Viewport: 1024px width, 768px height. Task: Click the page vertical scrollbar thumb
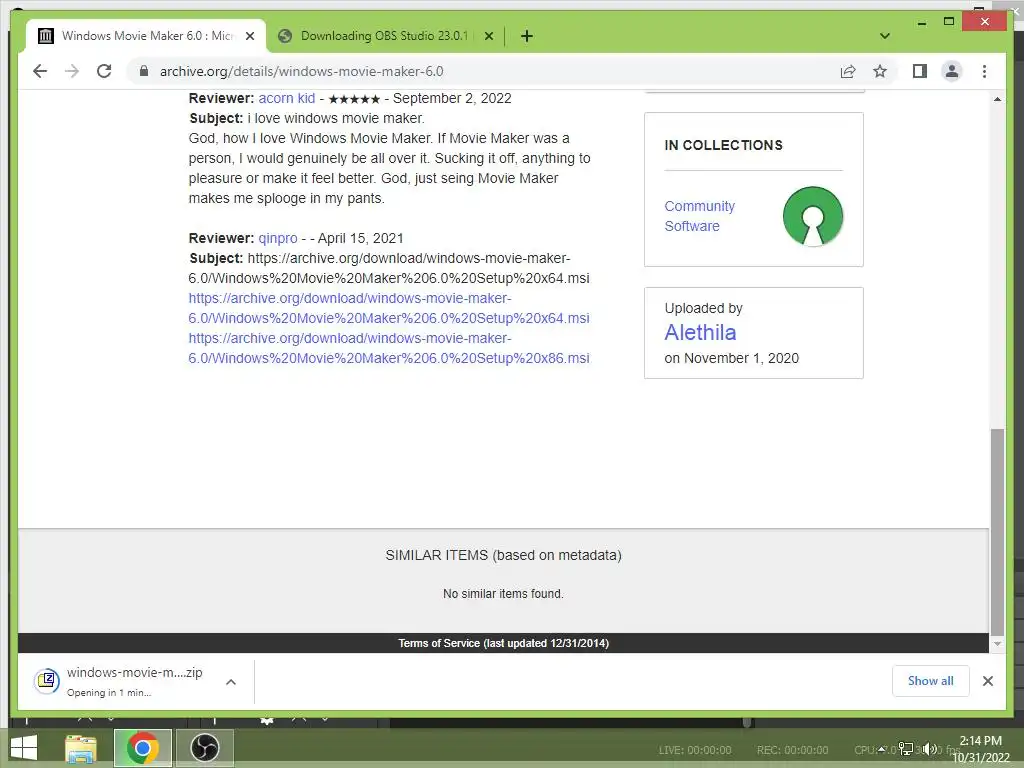tap(997, 532)
